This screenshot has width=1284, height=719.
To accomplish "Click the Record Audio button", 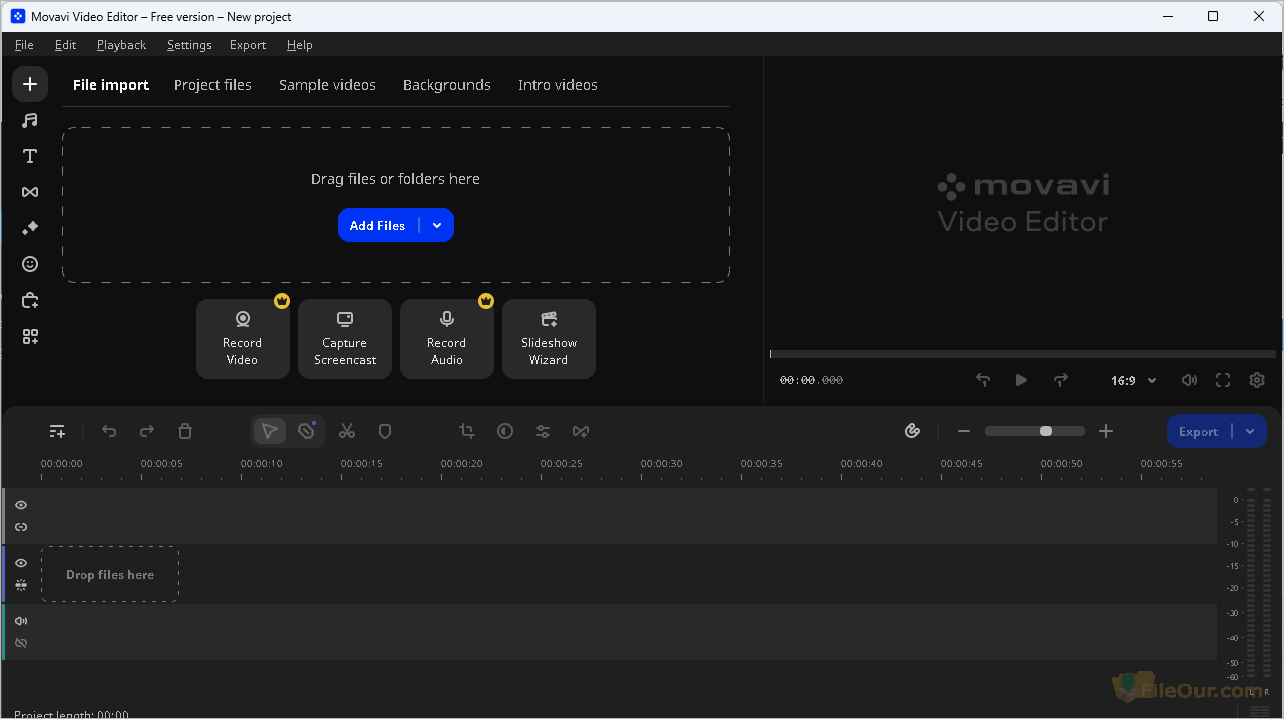I will (447, 339).
